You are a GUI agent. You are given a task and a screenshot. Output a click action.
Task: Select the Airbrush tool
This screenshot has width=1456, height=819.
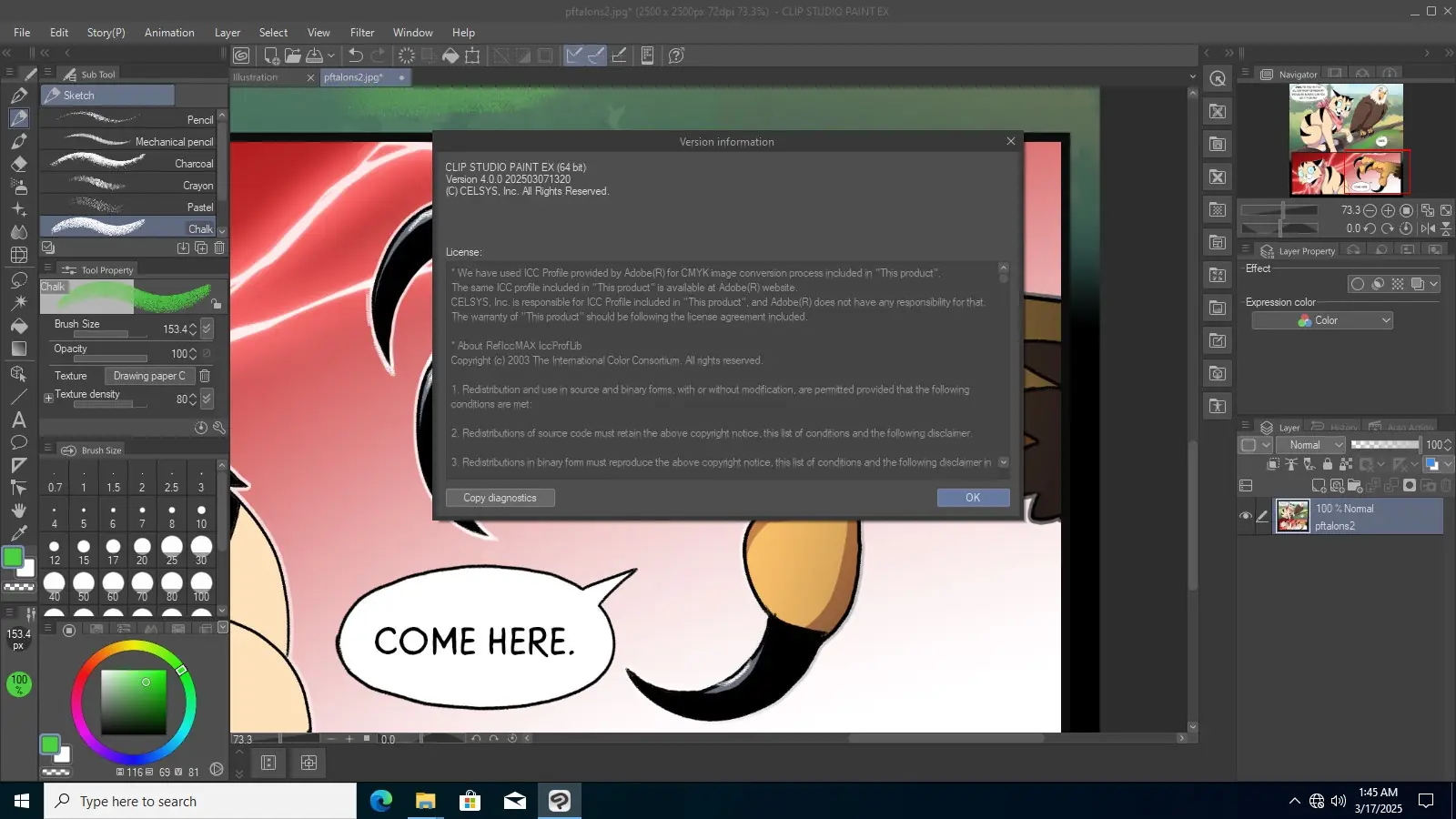[19, 187]
